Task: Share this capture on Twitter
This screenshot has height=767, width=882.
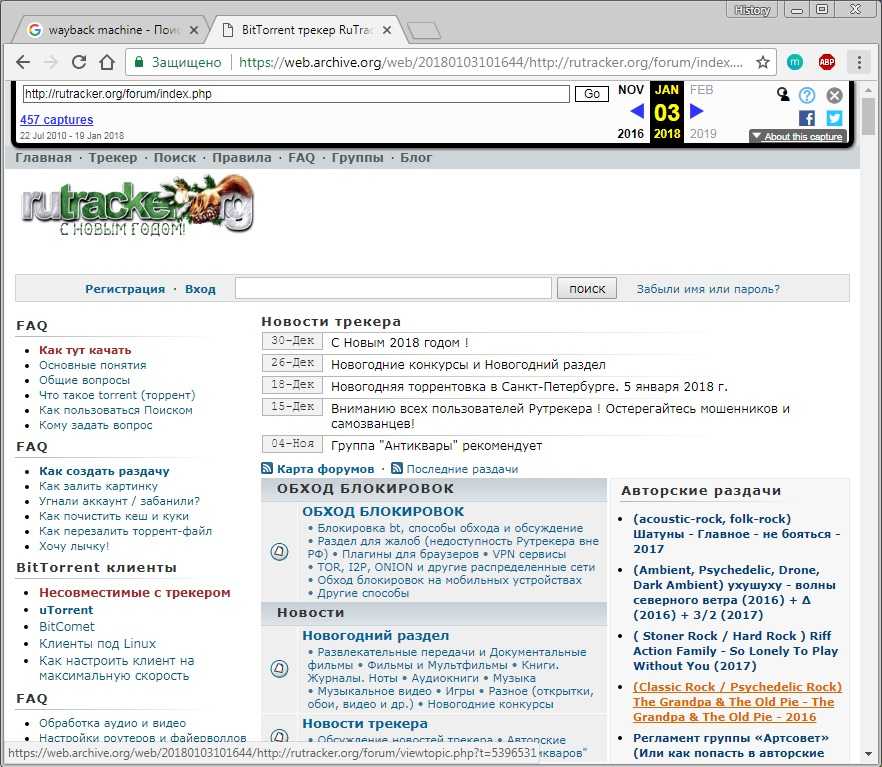Action: click(834, 118)
